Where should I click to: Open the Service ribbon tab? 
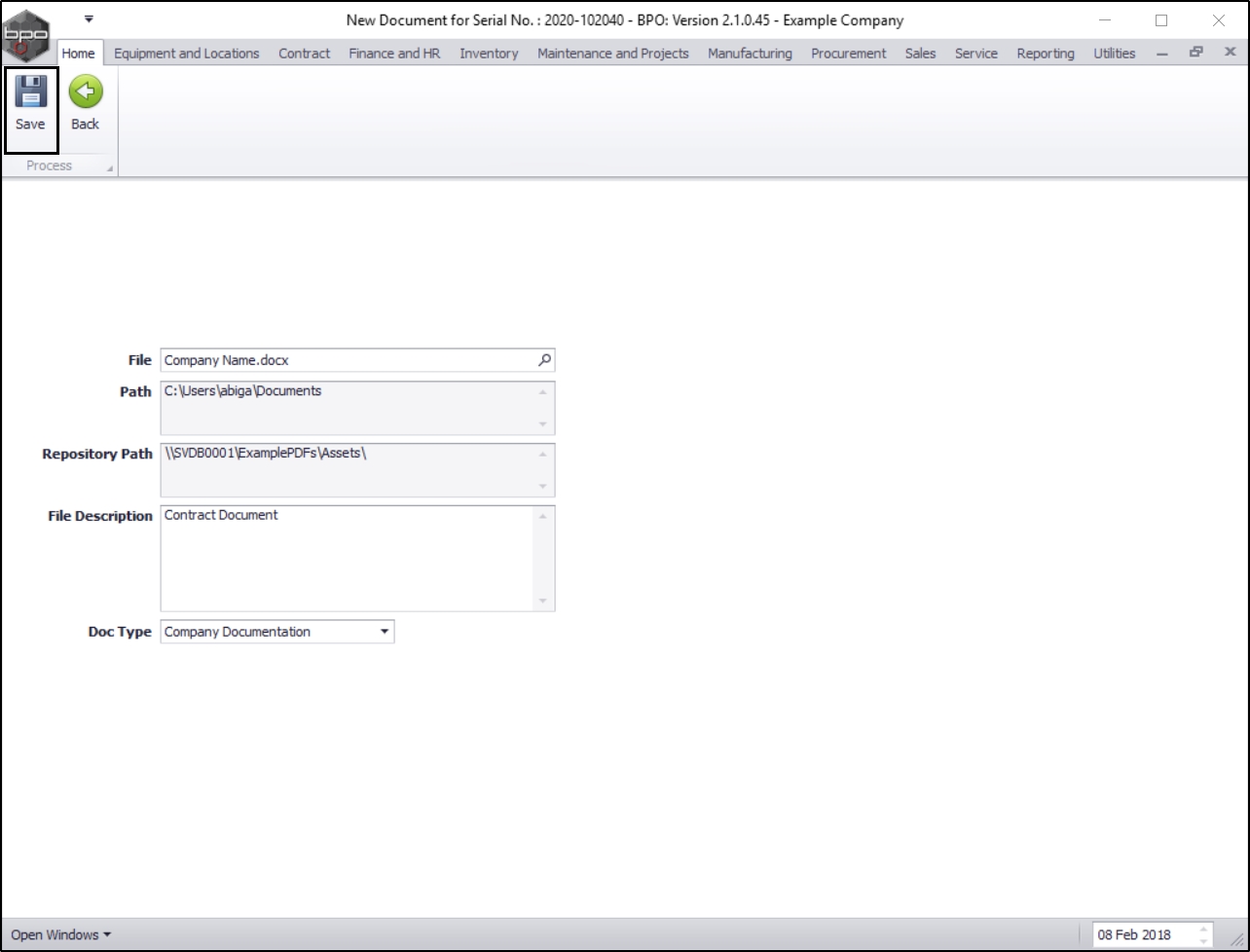[976, 54]
